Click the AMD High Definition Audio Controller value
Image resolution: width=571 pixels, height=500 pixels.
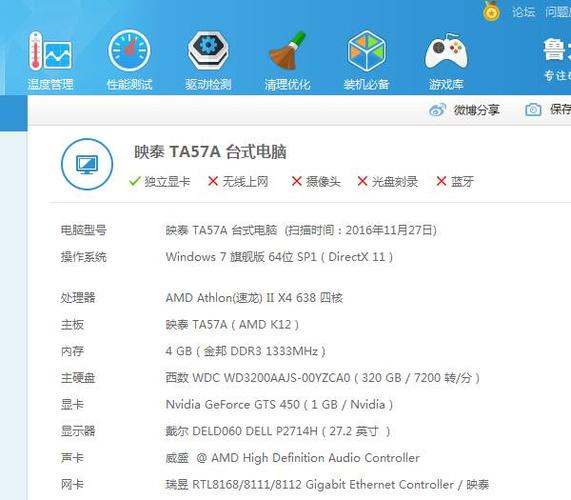292,458
